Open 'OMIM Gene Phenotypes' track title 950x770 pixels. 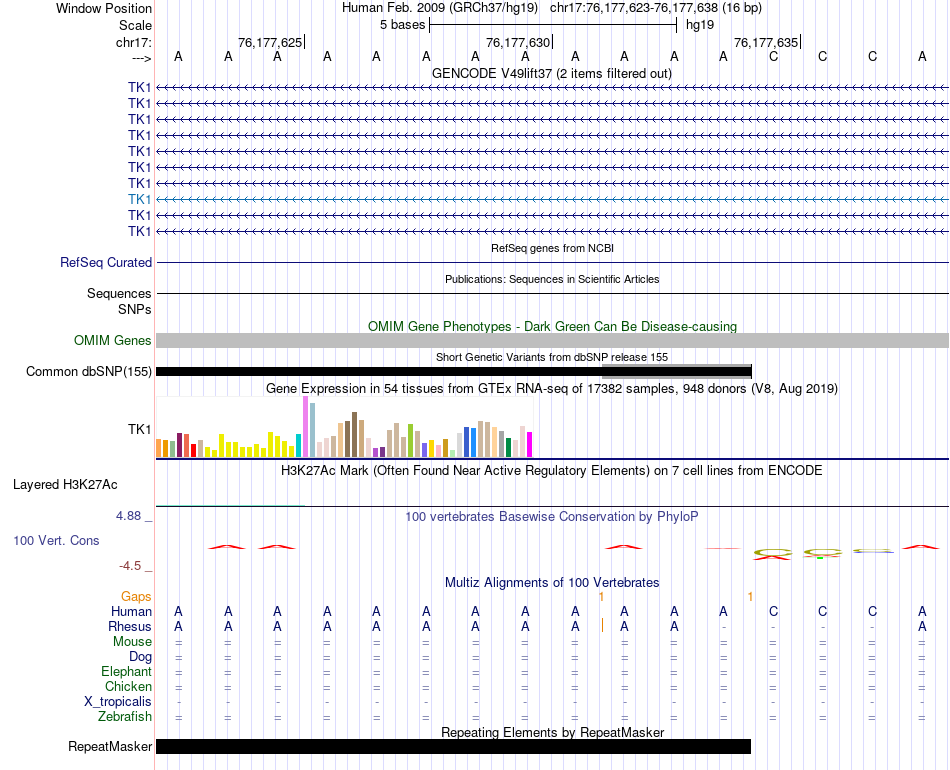click(x=552, y=327)
